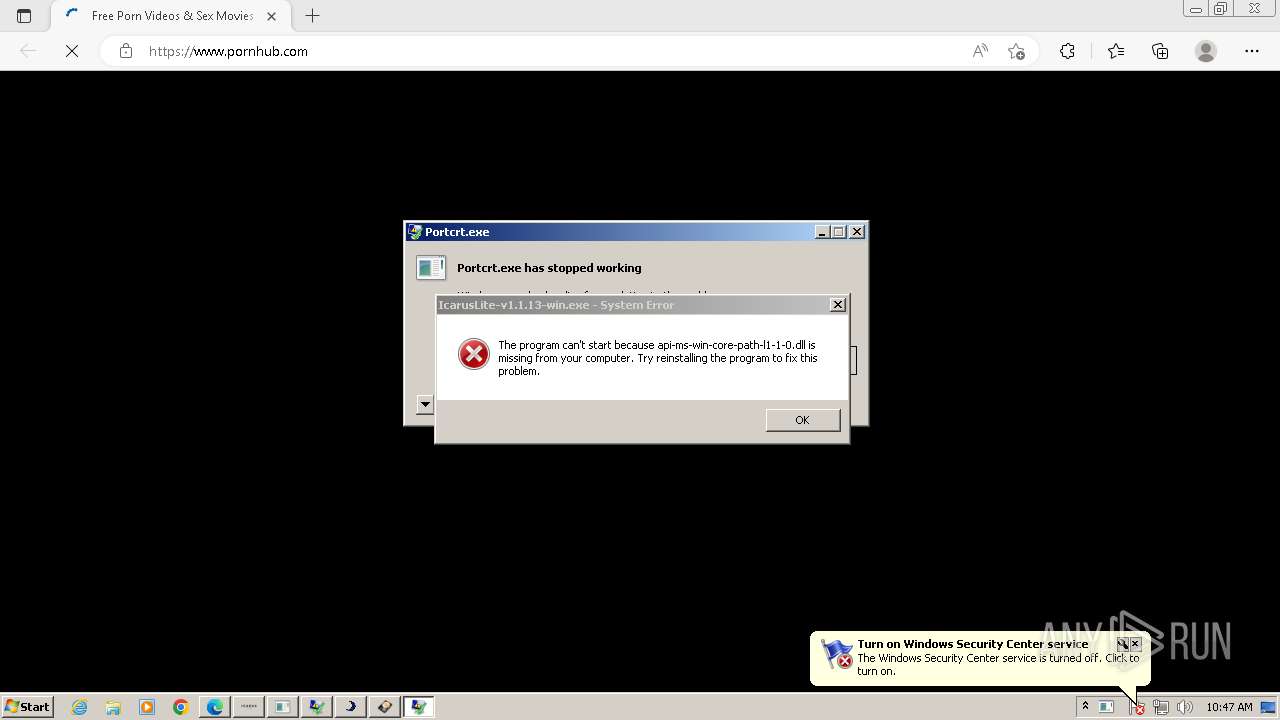The image size is (1280, 720).
Task: Click the program icon beside 'Portcrt.exe has stopped working'
Action: (431, 268)
